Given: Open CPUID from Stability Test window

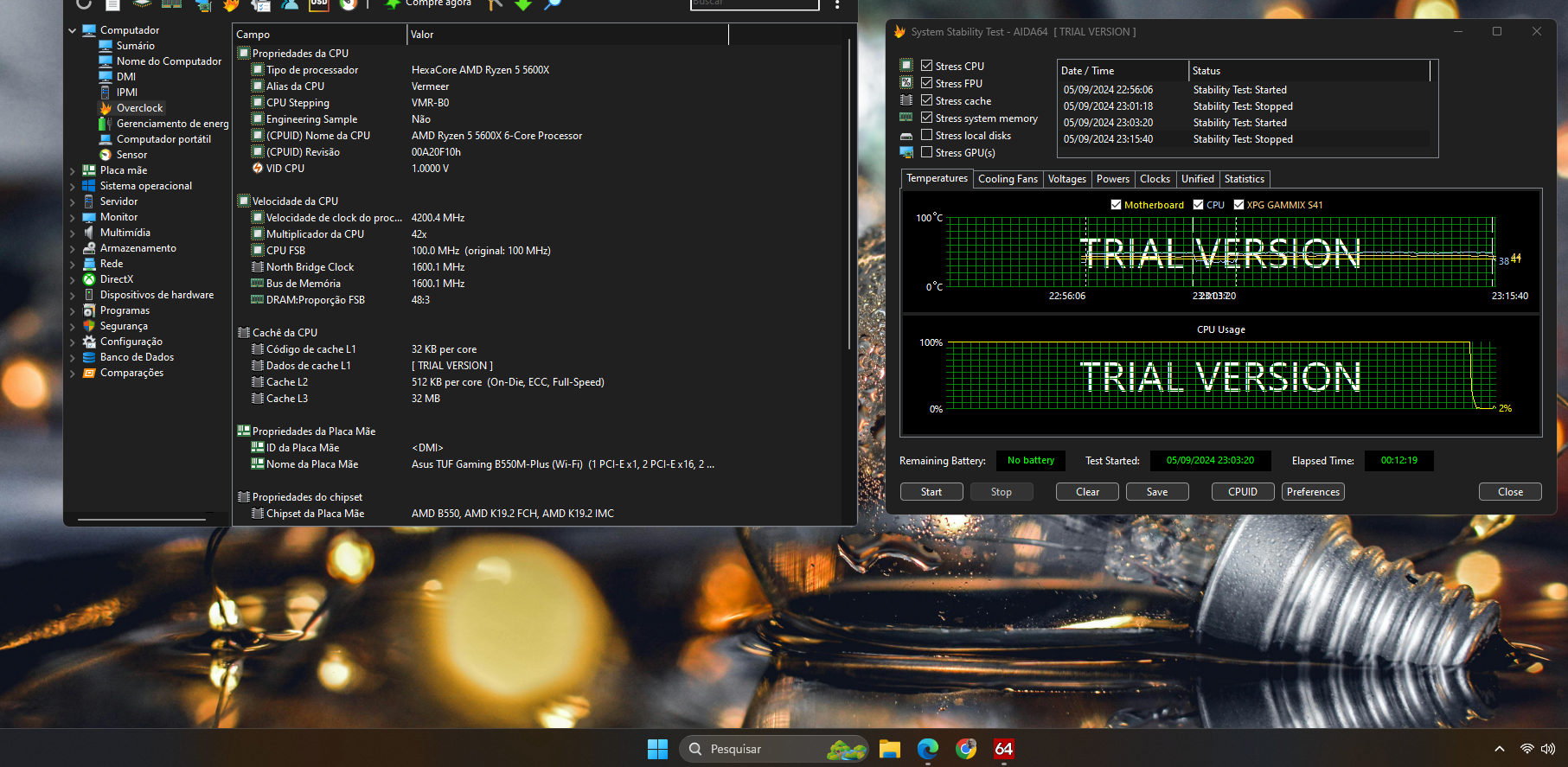Looking at the screenshot, I should pyautogui.click(x=1243, y=492).
